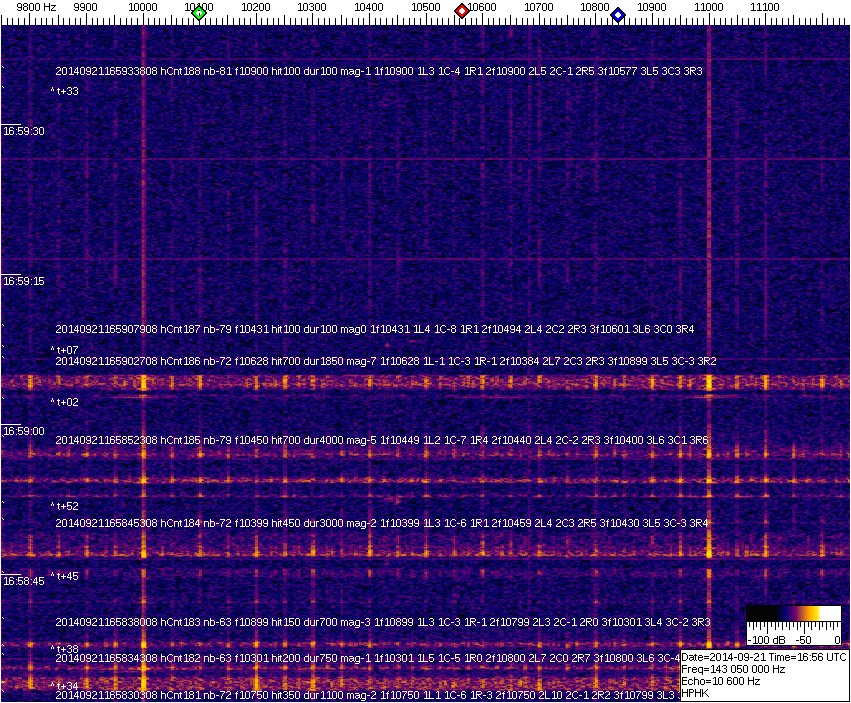The height and width of the screenshot is (703, 851).
Task: Click the 16:59:15 time axis label
Action: click(x=23, y=282)
